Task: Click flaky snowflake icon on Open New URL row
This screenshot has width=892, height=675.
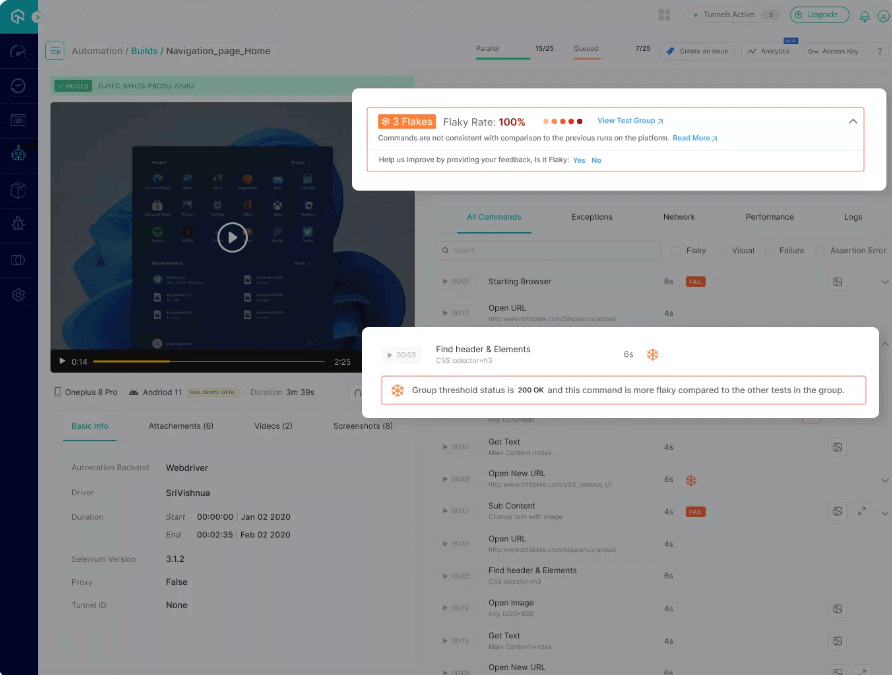Action: [x=691, y=481]
